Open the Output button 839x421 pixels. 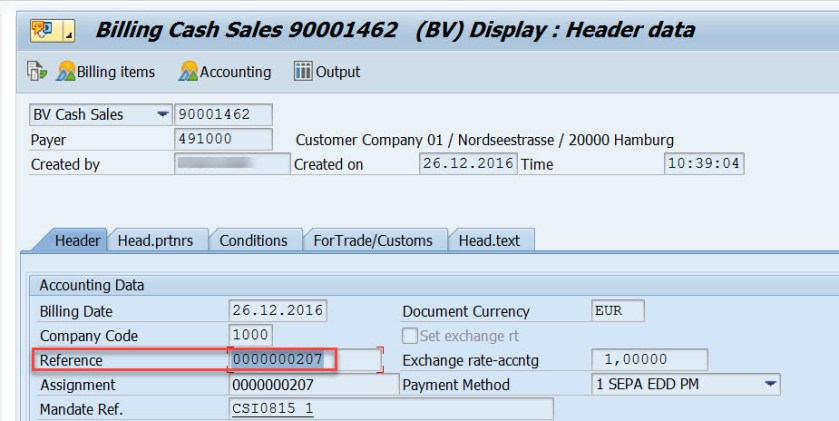tap(327, 72)
